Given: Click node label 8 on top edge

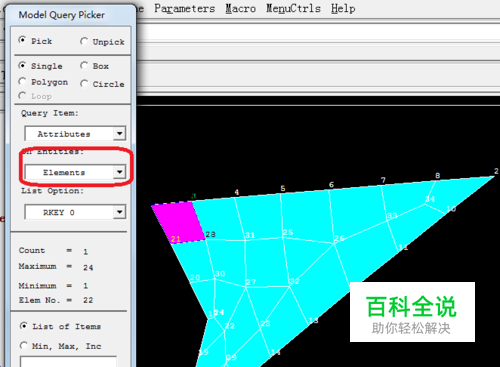Looking at the screenshot, I should coord(438,176).
